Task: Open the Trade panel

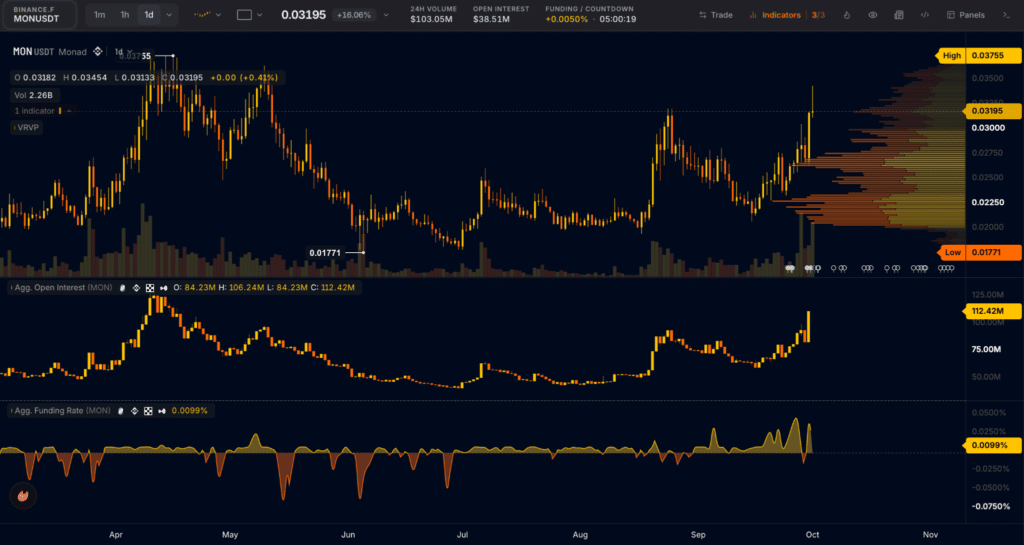Action: (x=716, y=14)
